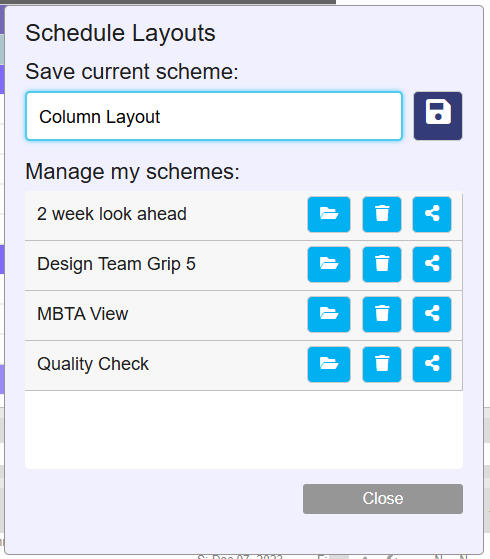The image size is (490, 559).
Task: Select the 2 week look ahead label
Action: point(112,214)
